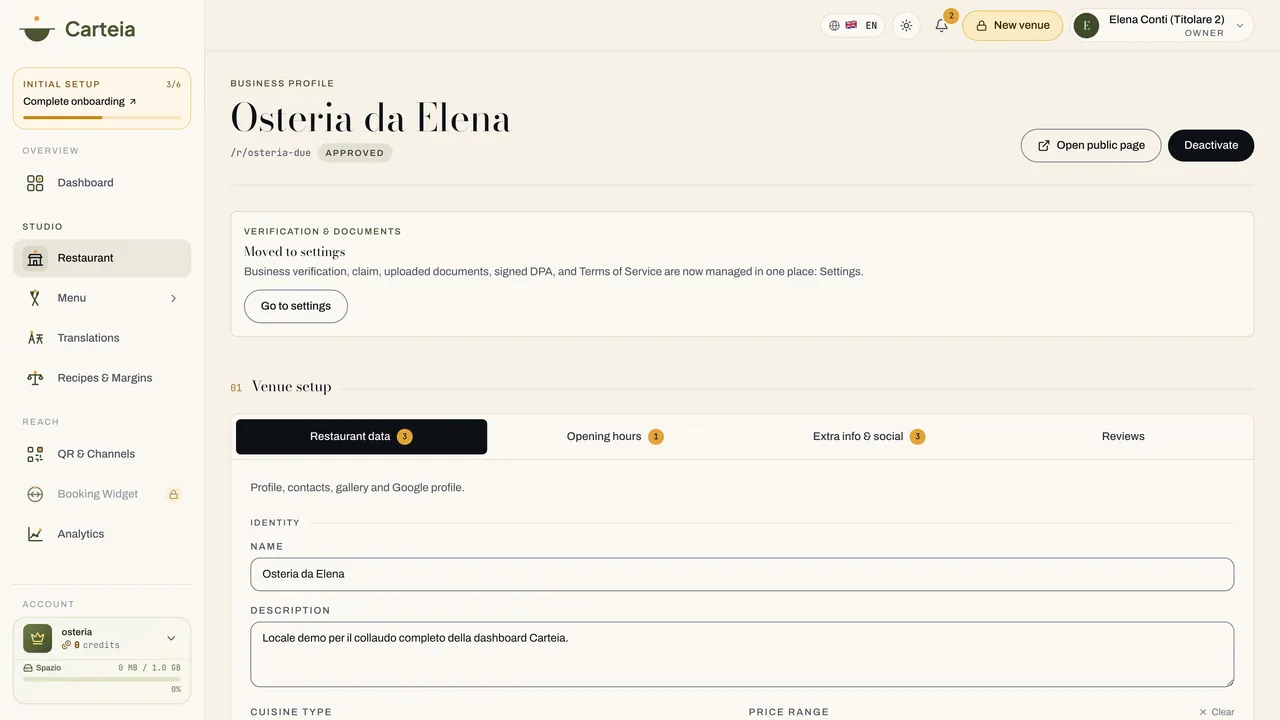The width and height of the screenshot is (1280, 720).
Task: Click Clear next to Price Range
Action: pos(1216,712)
